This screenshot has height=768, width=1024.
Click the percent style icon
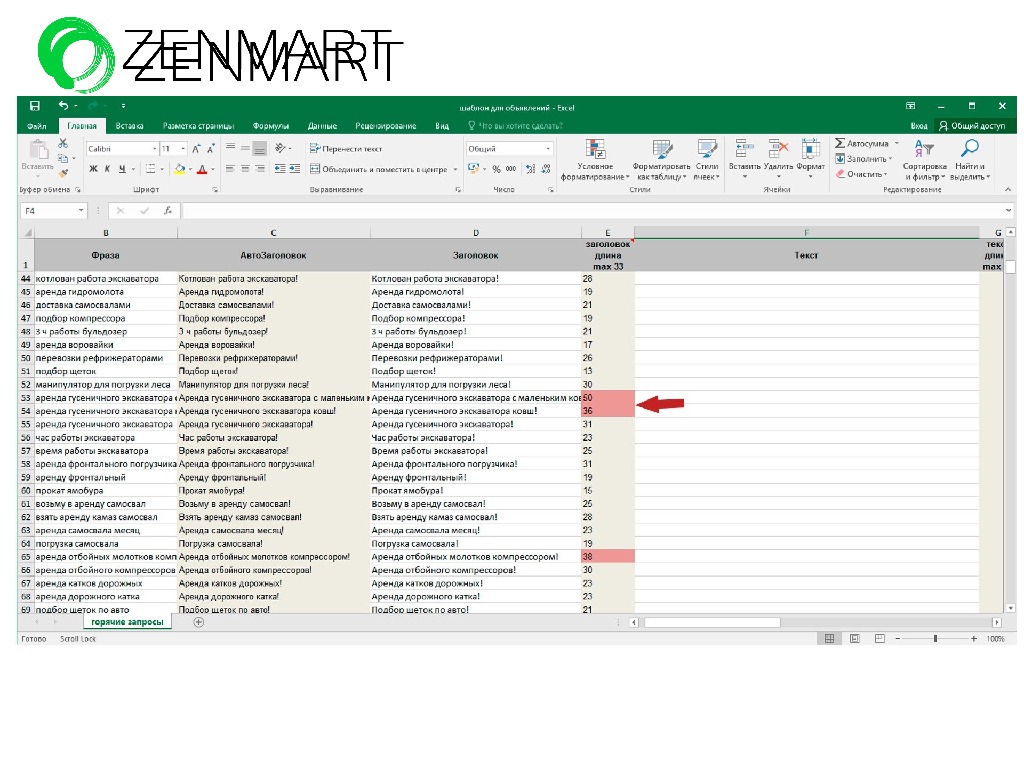coord(496,169)
